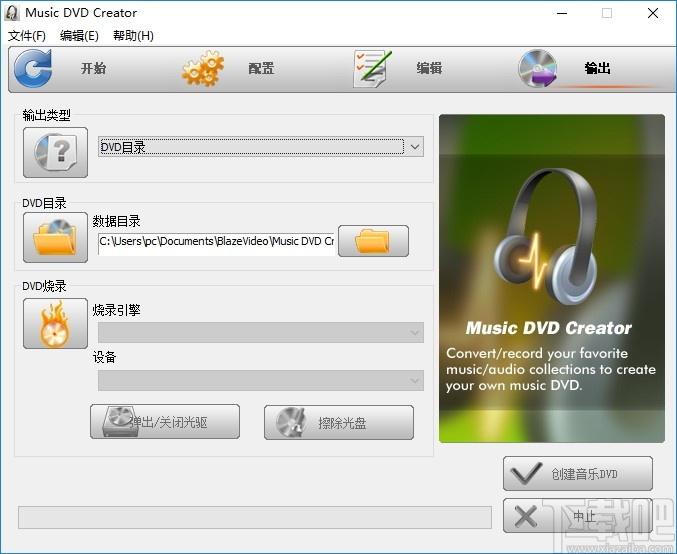Click the DVD burn flame disc icon

click(x=55, y=323)
